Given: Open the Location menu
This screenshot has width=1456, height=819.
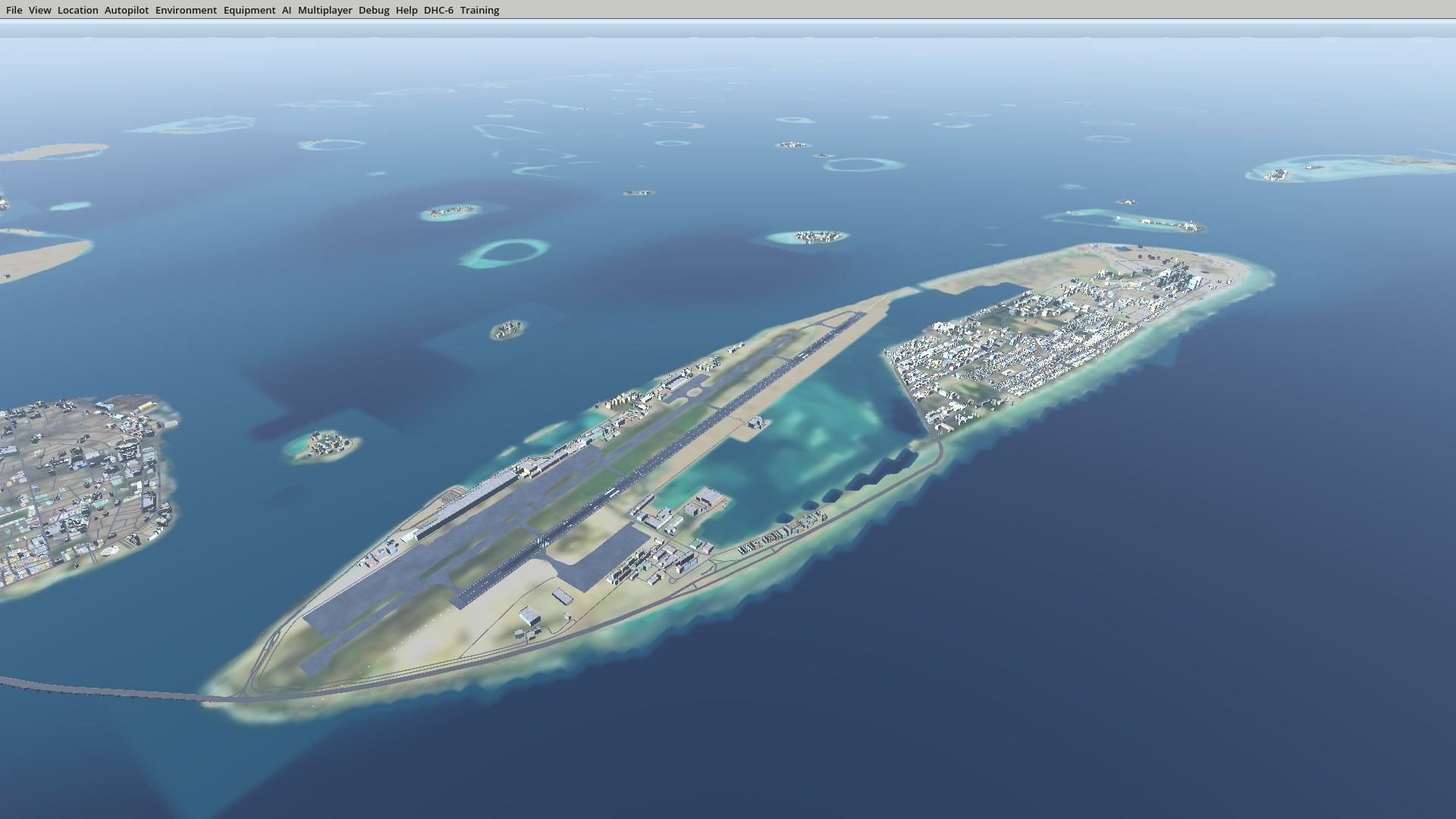Looking at the screenshot, I should point(77,10).
